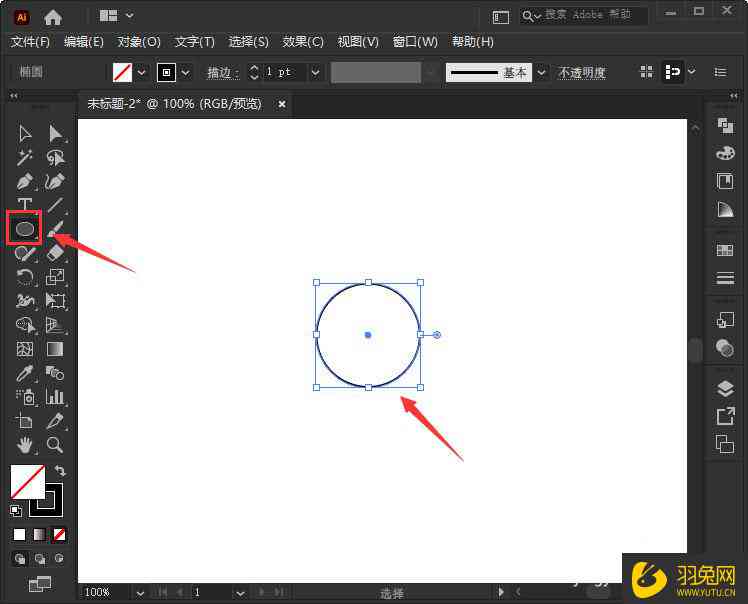
Task: Select the Eyedropper tool
Action: coord(25,373)
